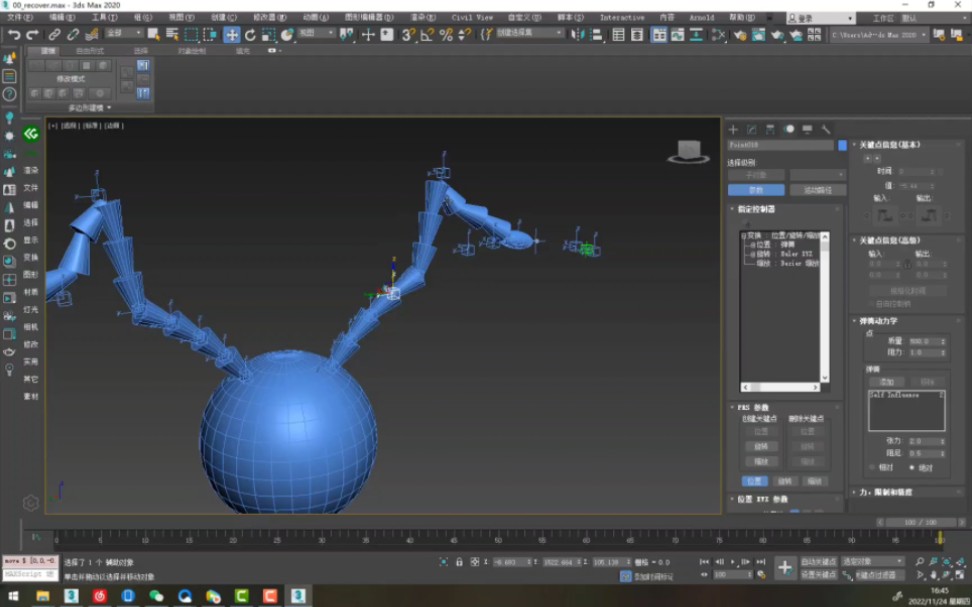Switch to the Motion panel icon
The width and height of the screenshot is (972, 607).
[789, 129]
